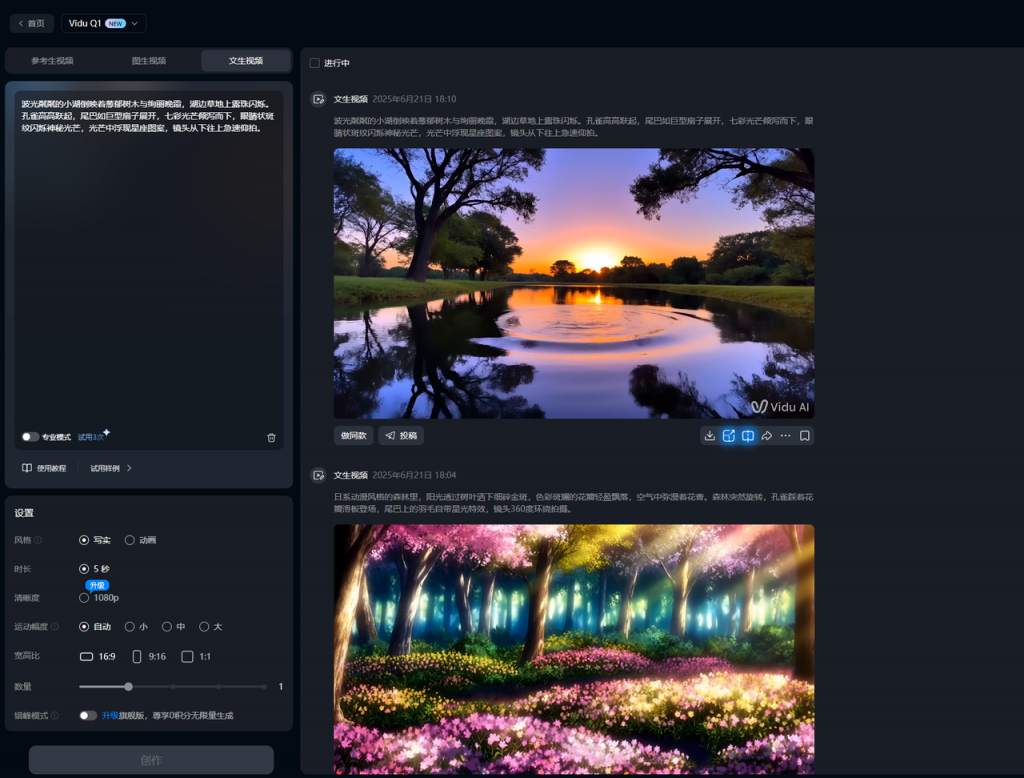
Task: Click the 投稿 submit button
Action: (x=401, y=436)
